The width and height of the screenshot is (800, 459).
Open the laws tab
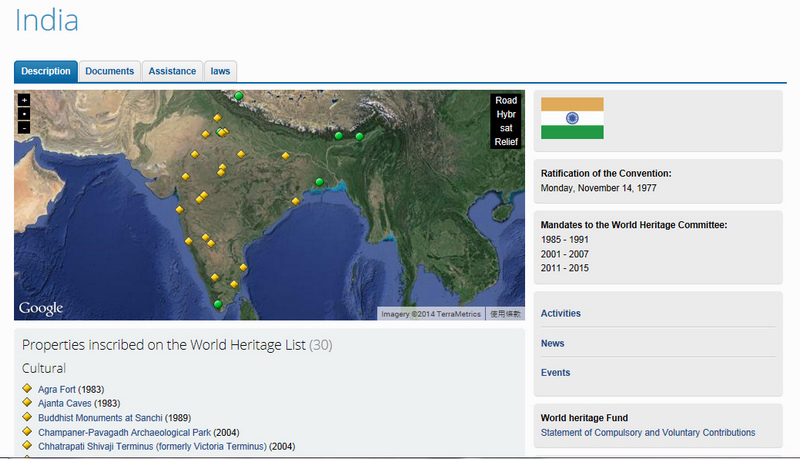tap(220, 71)
